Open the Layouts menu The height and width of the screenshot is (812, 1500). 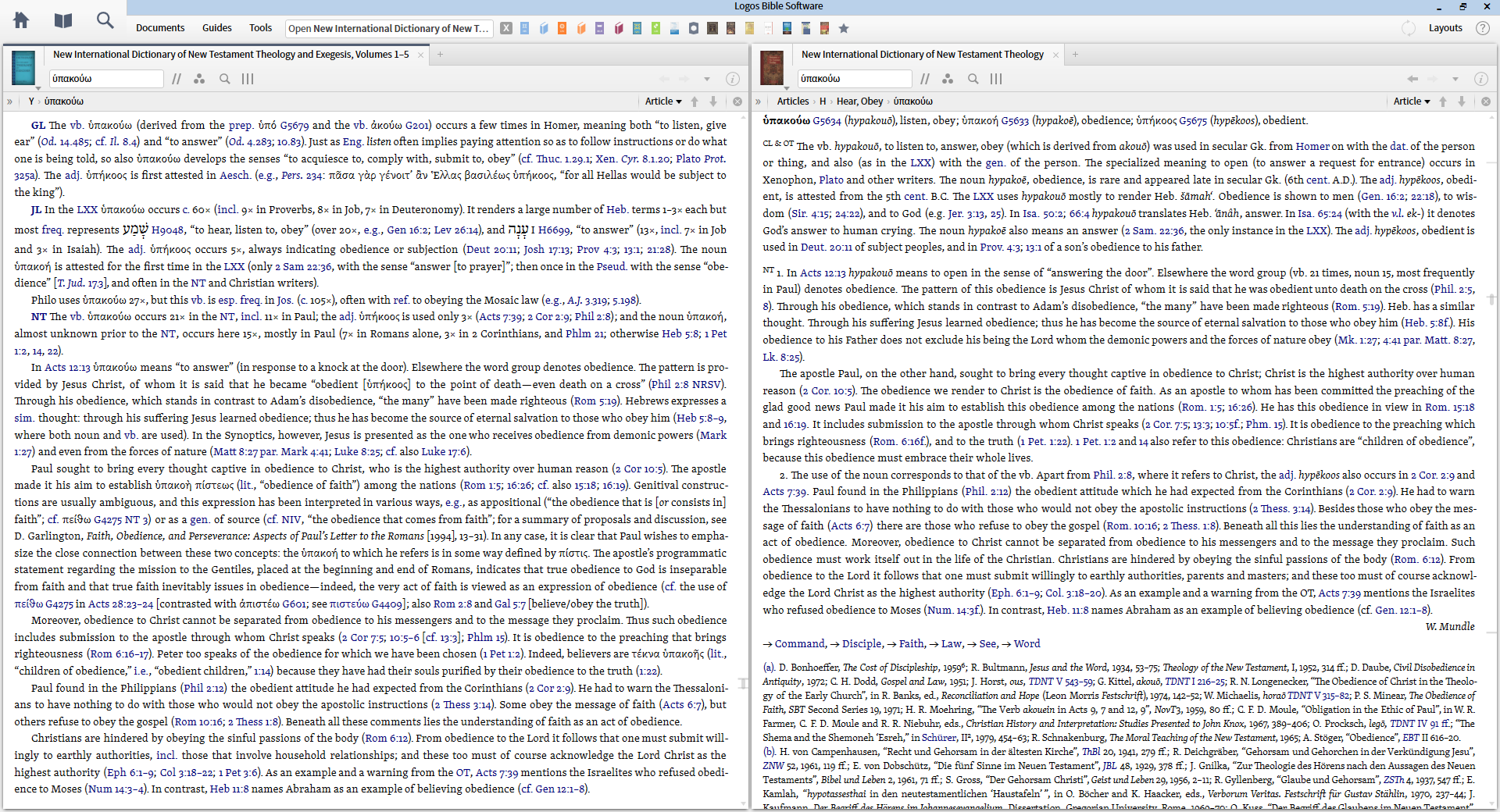tap(1445, 28)
